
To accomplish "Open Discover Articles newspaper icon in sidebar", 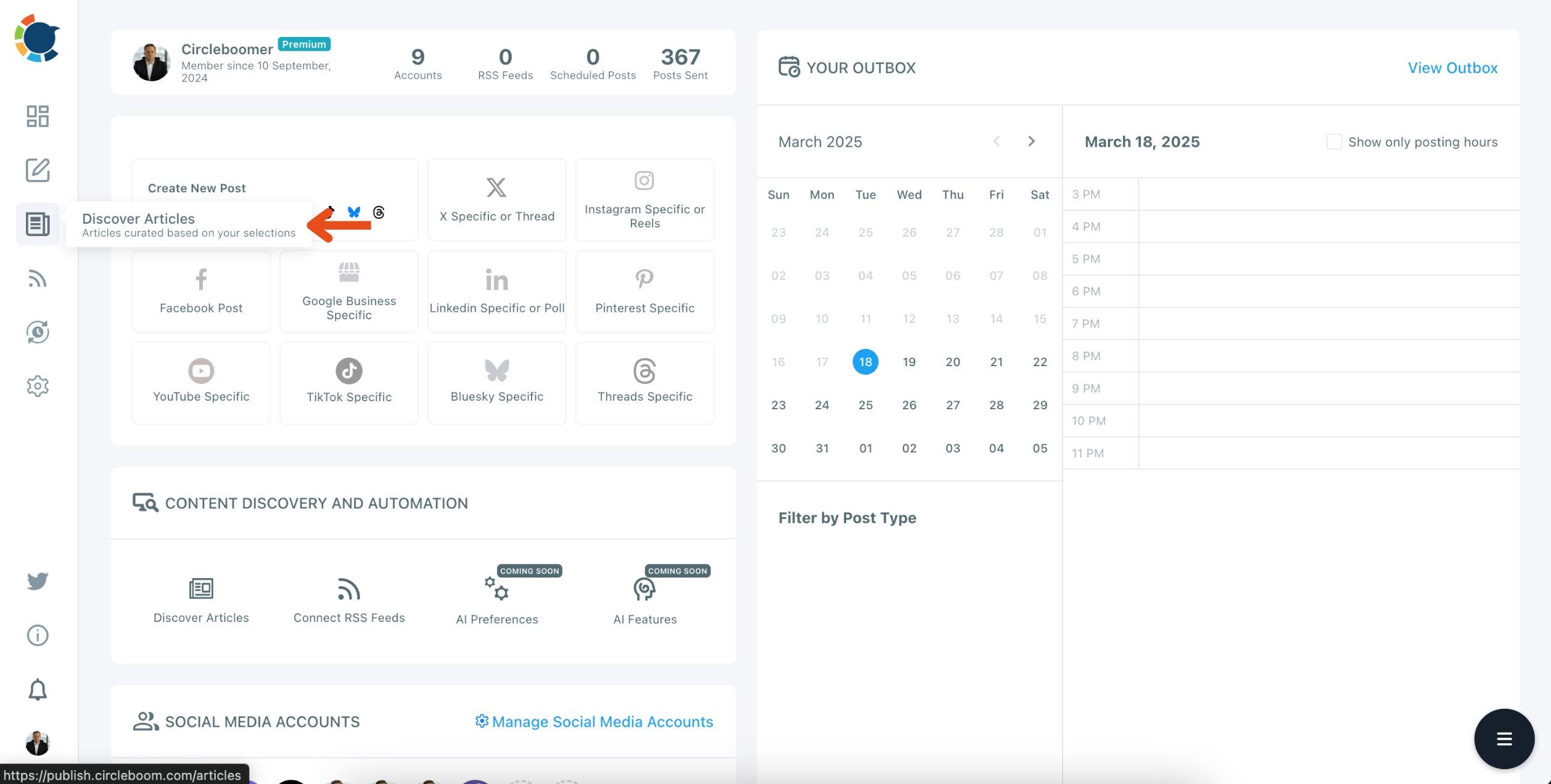I will [x=38, y=224].
